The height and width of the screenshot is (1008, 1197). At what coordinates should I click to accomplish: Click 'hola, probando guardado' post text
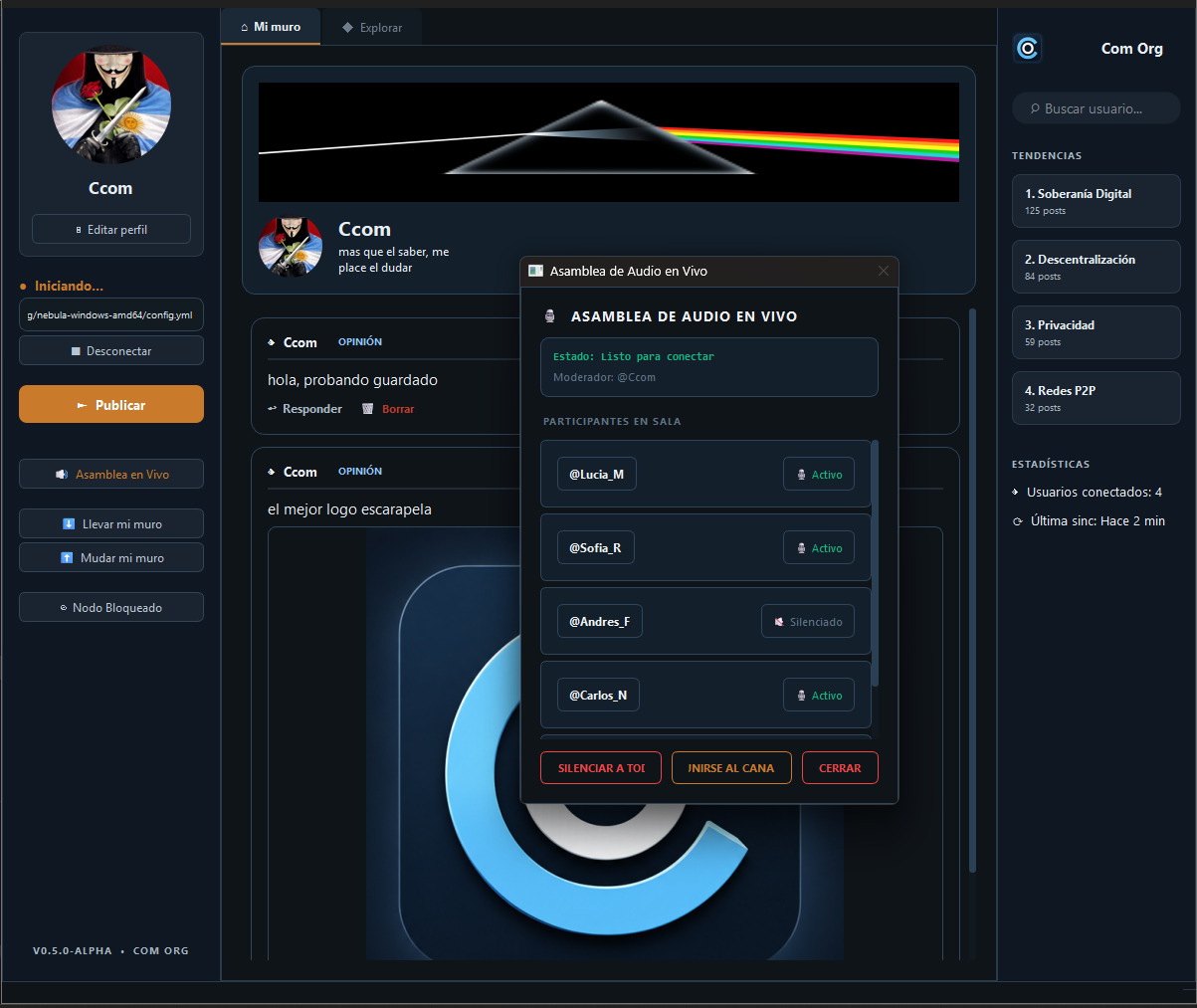point(352,380)
